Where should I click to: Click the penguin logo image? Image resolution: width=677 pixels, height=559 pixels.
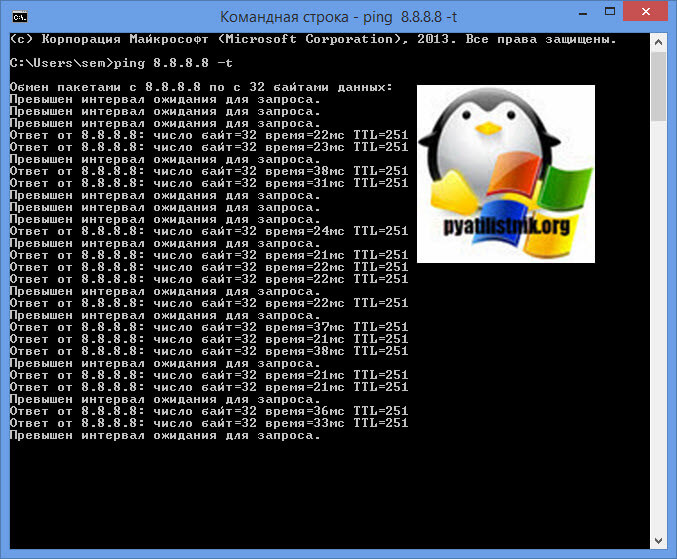point(505,173)
